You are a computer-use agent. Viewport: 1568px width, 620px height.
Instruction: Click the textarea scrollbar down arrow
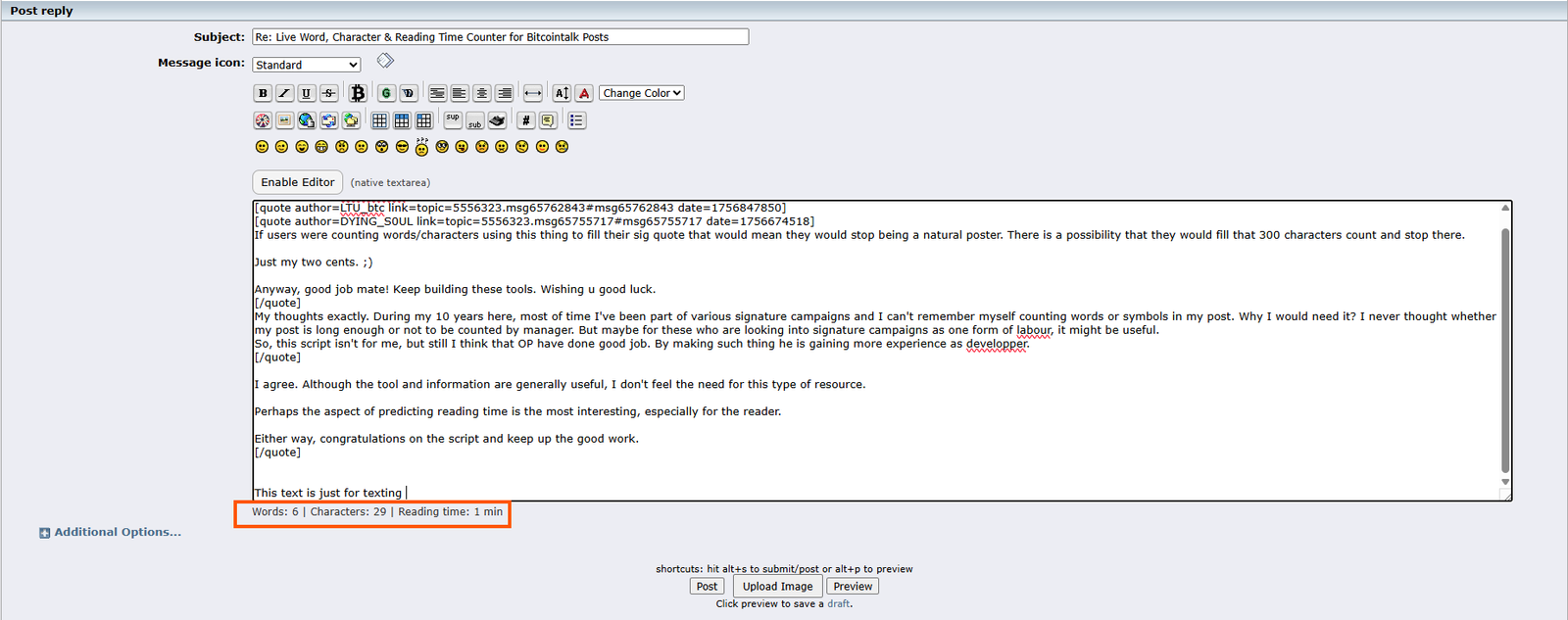[1505, 482]
